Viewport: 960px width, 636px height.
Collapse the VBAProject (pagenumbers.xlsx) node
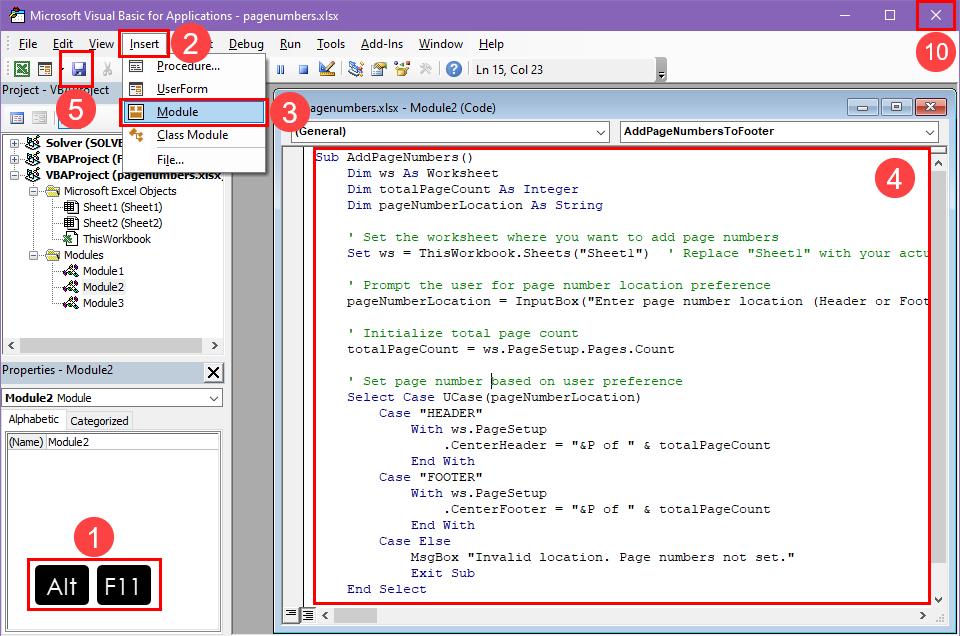(14, 175)
